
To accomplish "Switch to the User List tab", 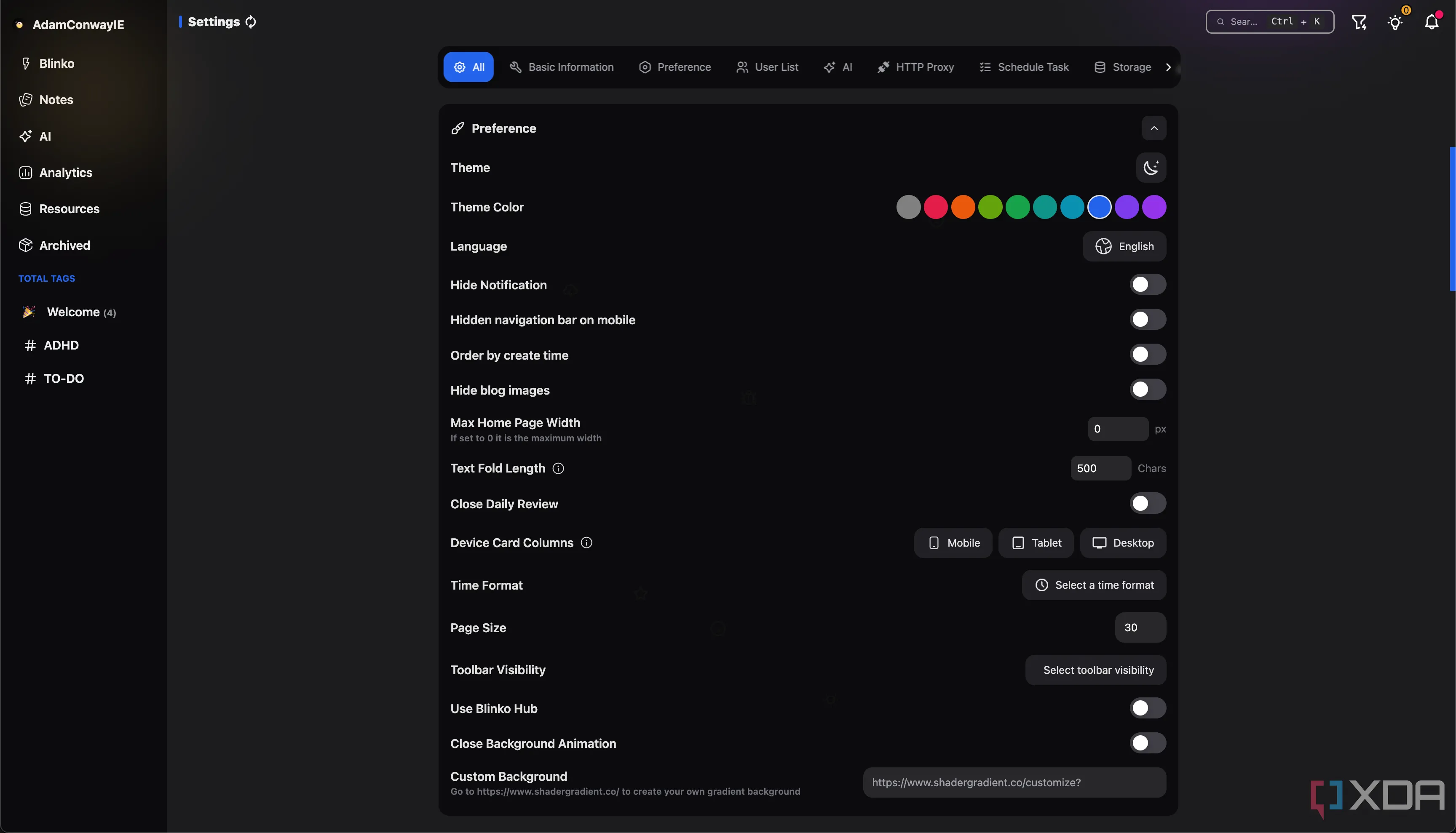I will (767, 67).
